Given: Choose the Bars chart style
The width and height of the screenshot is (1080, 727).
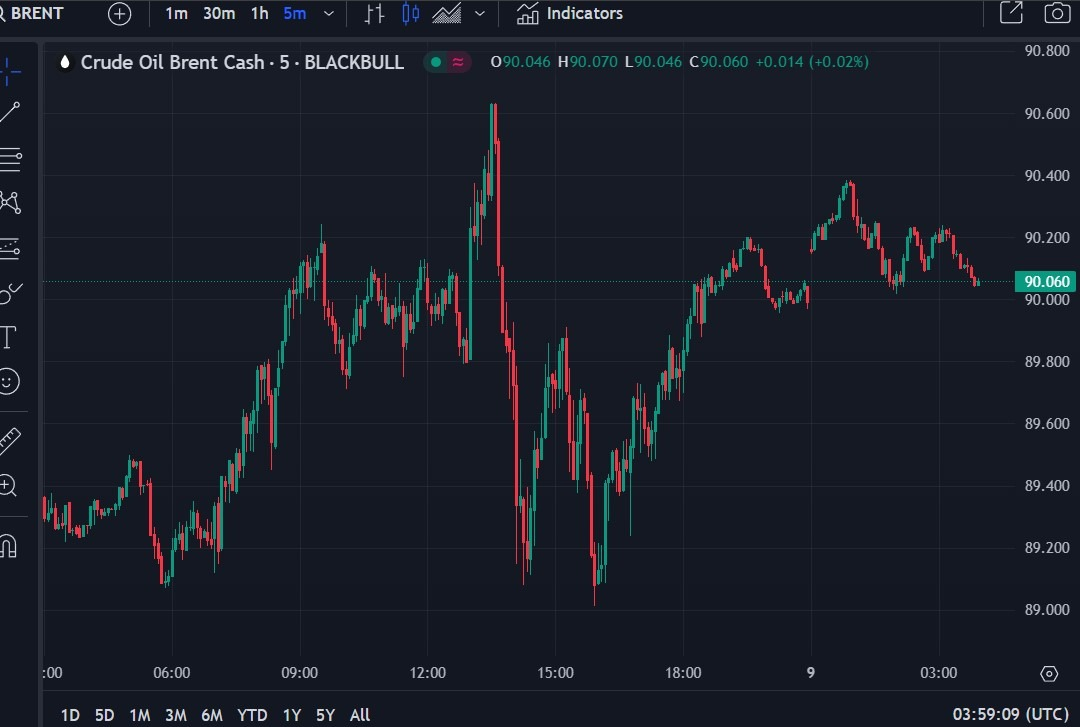Looking at the screenshot, I should (375, 13).
